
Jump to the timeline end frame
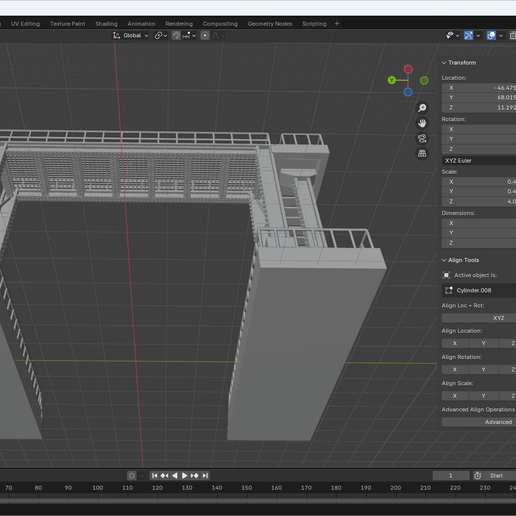click(x=205, y=476)
